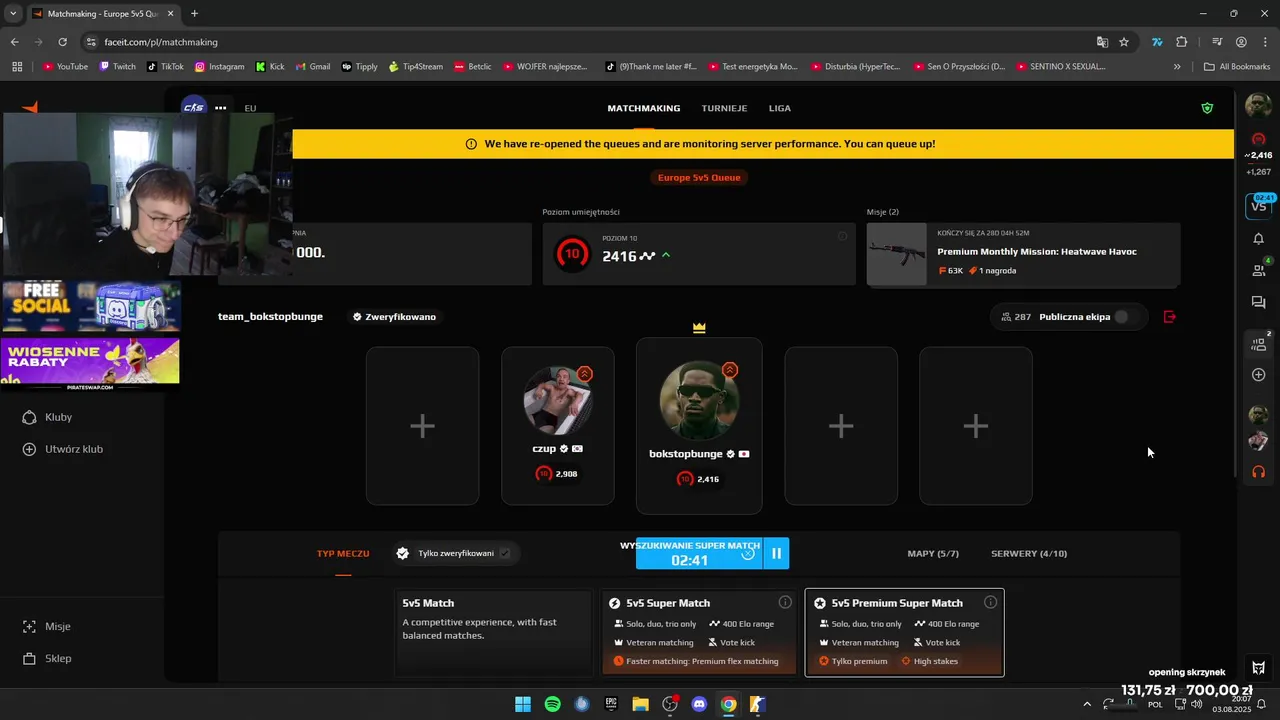The width and height of the screenshot is (1280, 720).
Task: Open the friends list icon
Action: point(1258,270)
